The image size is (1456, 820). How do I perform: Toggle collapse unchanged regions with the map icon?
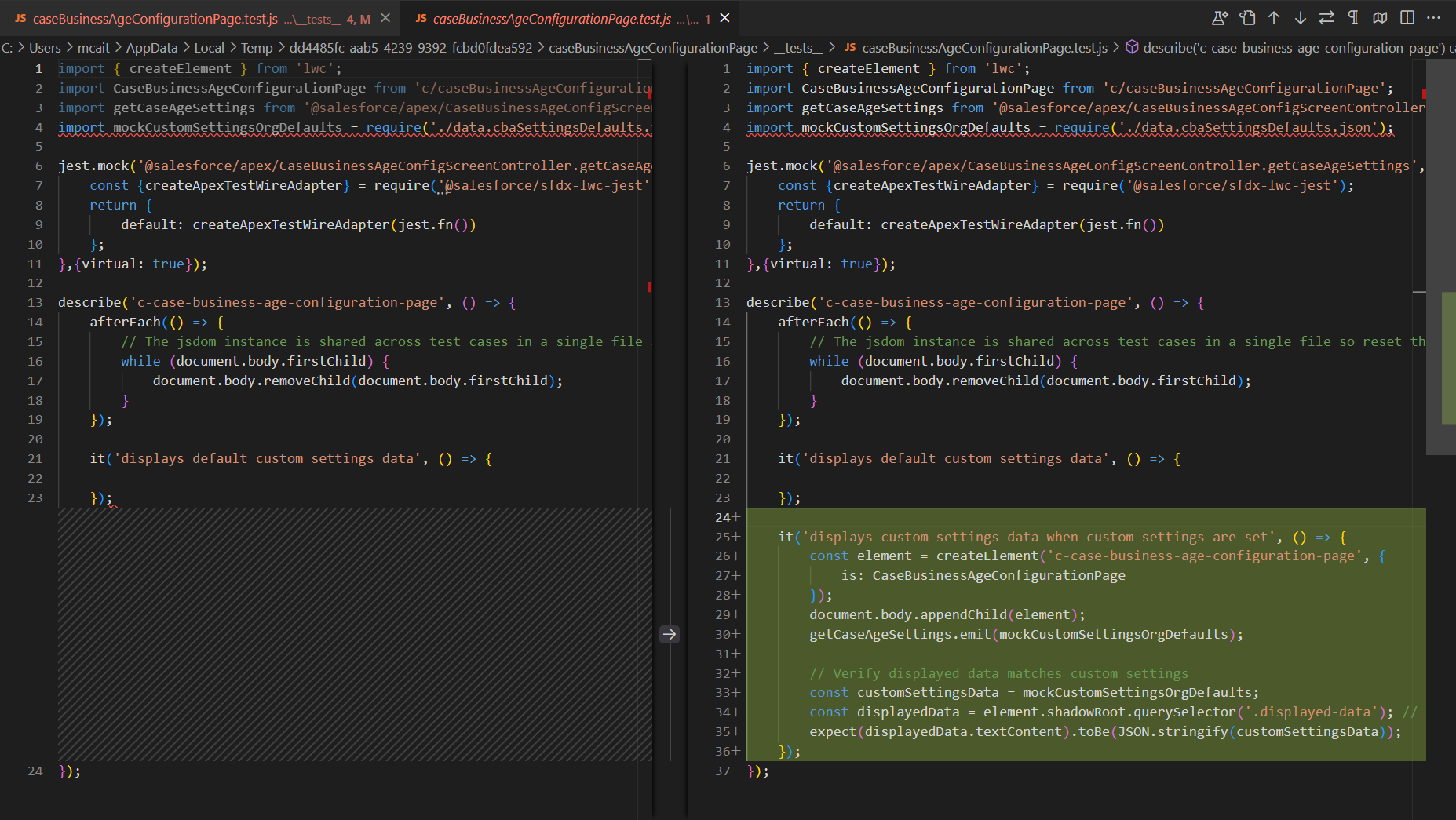[1380, 18]
